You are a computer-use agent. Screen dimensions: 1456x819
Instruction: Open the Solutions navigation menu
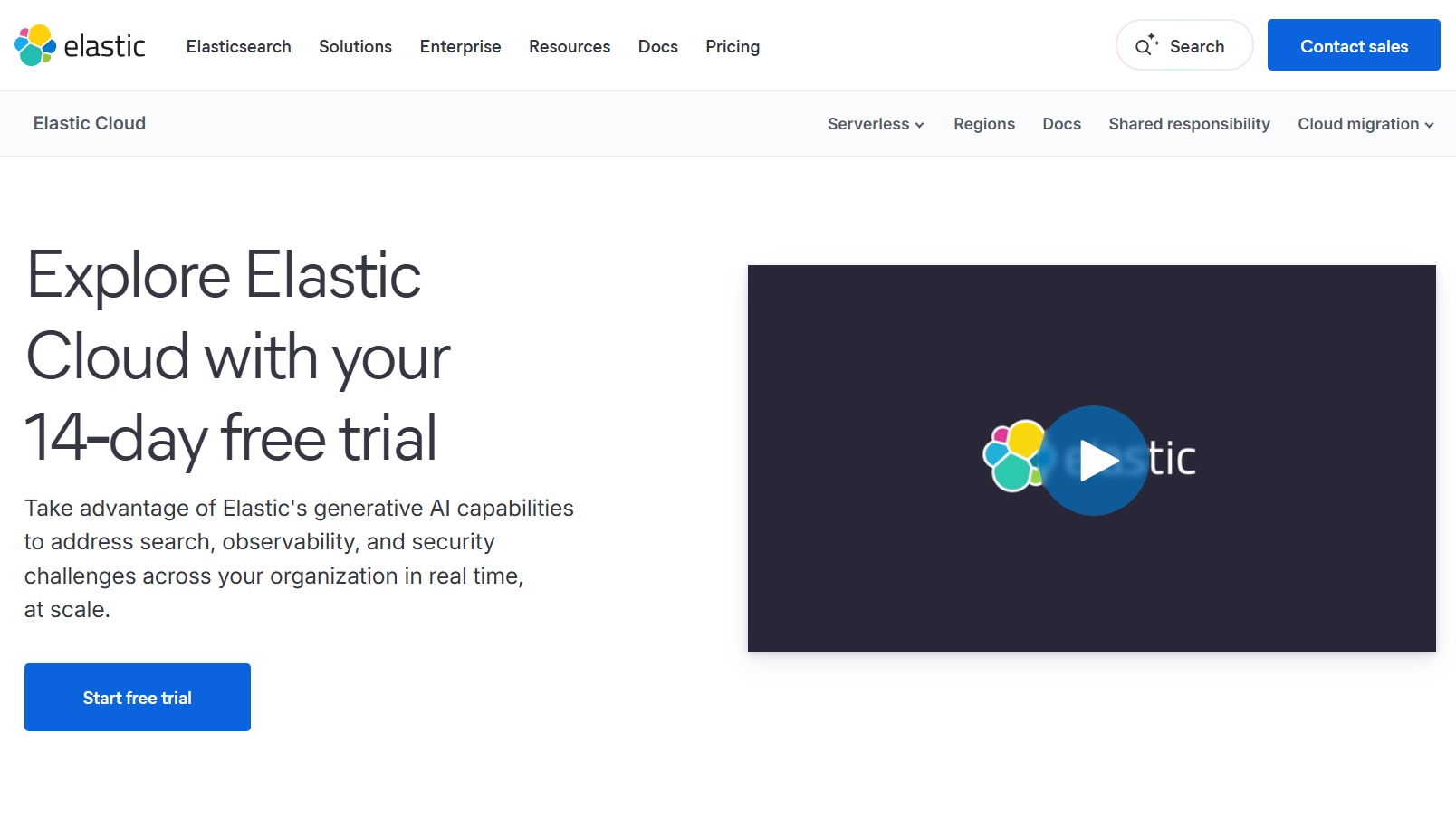coord(355,46)
